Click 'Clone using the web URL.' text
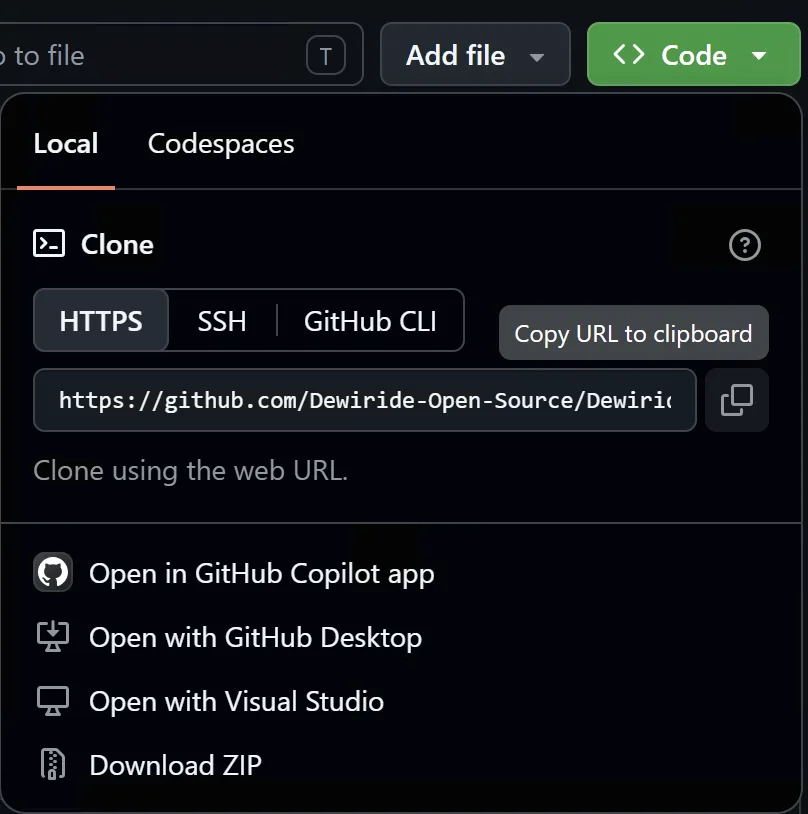Screen dimensions: 808x814 click(190, 471)
